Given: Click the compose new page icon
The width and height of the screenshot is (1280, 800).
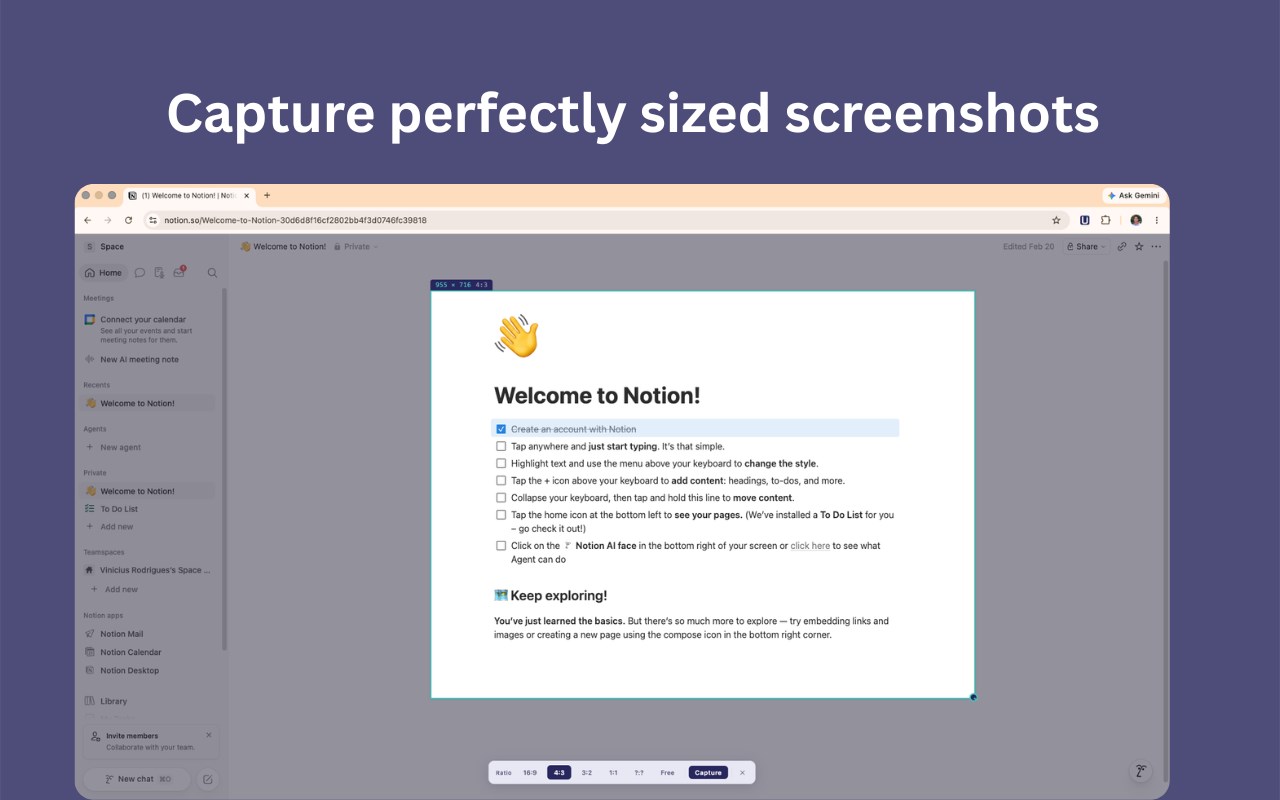Looking at the screenshot, I should pyautogui.click(x=208, y=779).
